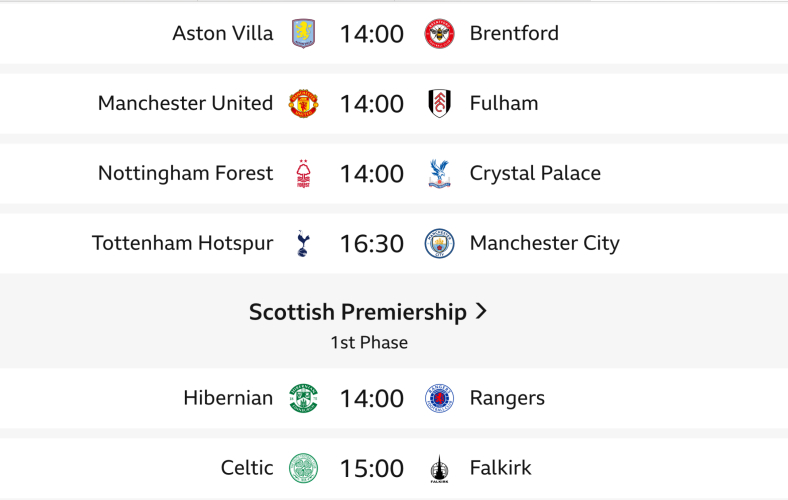Click the Brentford club crest
The height and width of the screenshot is (500, 788).
[x=439, y=34]
